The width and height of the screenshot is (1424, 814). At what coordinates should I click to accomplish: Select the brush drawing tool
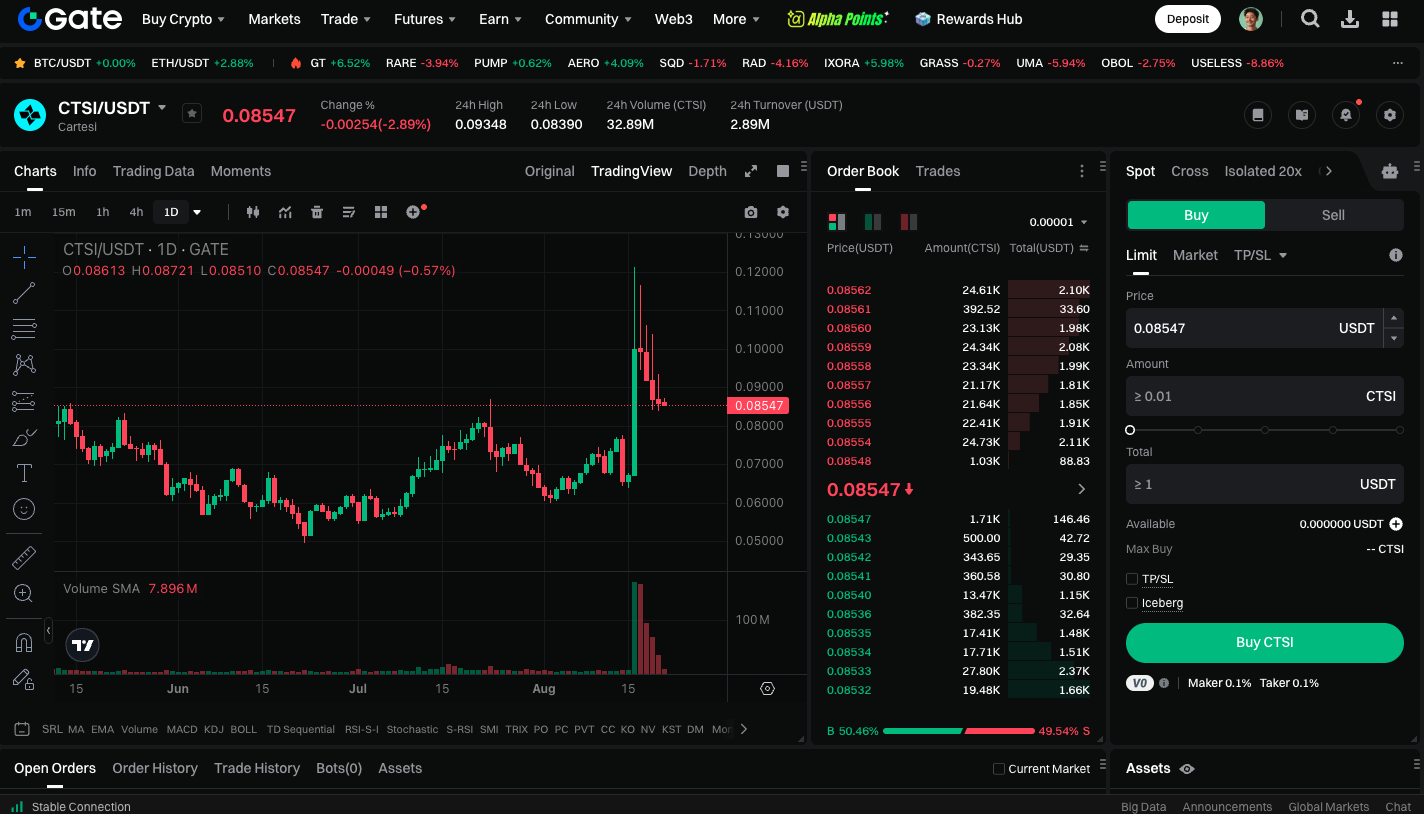pos(24,437)
